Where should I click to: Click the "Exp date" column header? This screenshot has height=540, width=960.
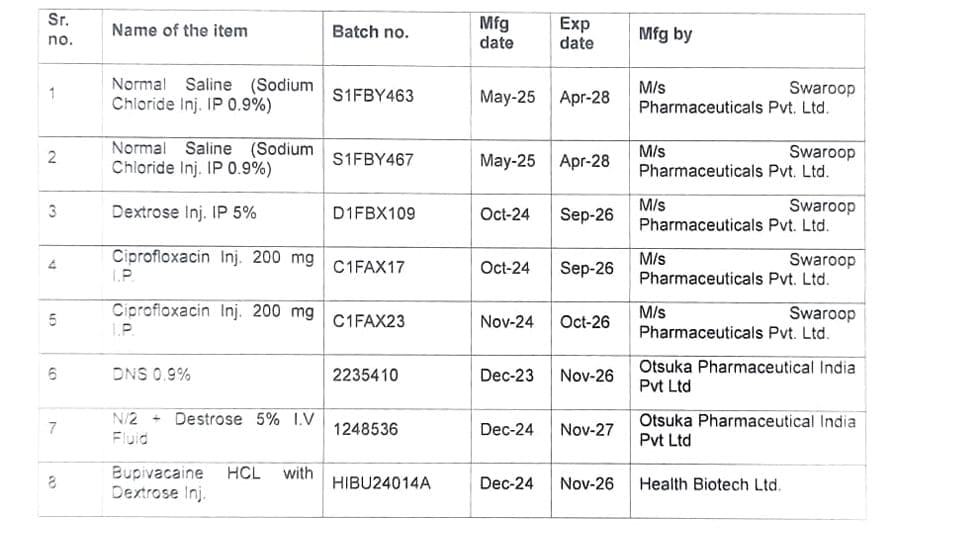click(576, 33)
